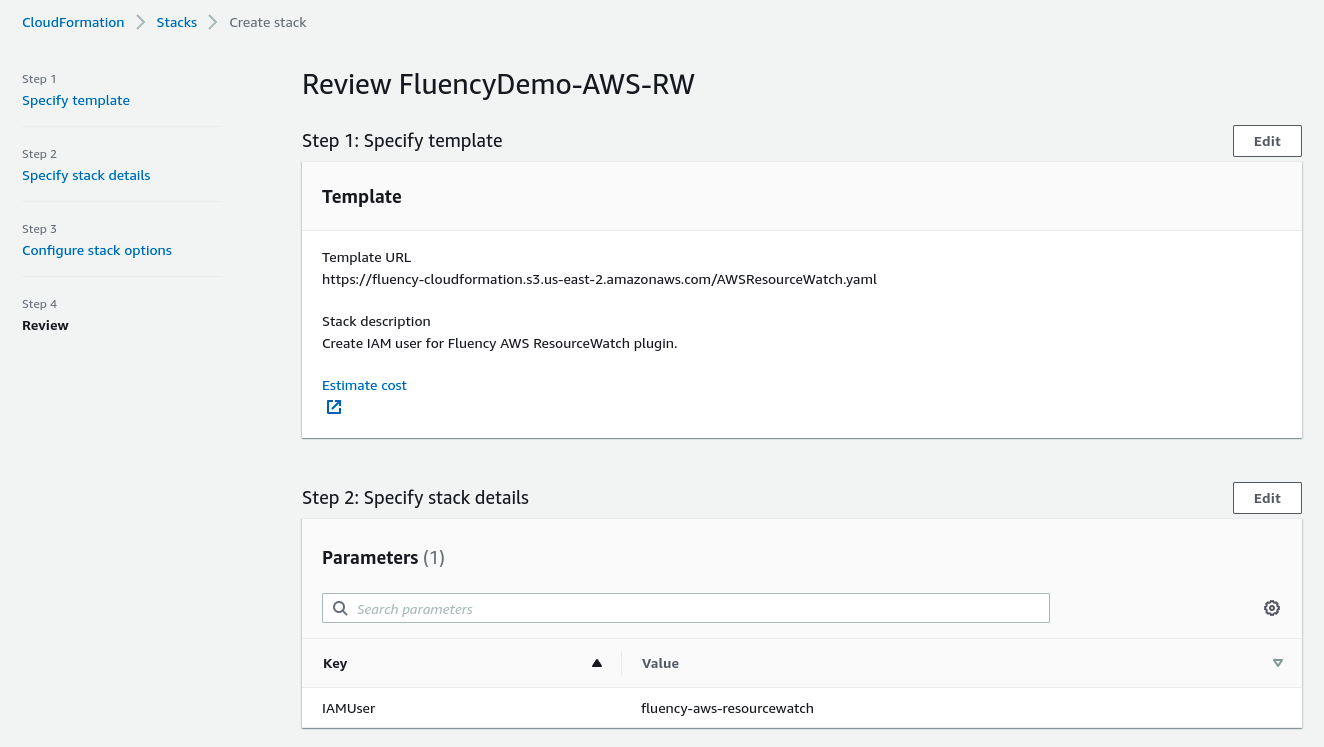Open the Stacks breadcrumb link
This screenshot has width=1324, height=747.
click(x=177, y=22)
